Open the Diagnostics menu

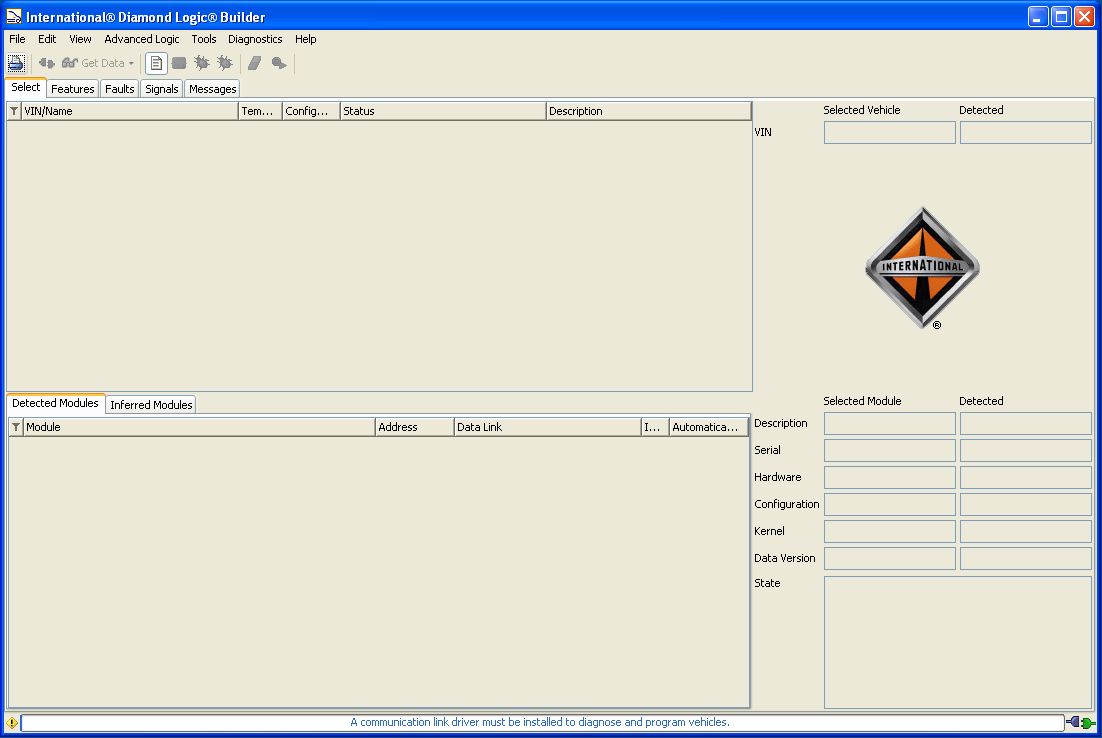255,39
